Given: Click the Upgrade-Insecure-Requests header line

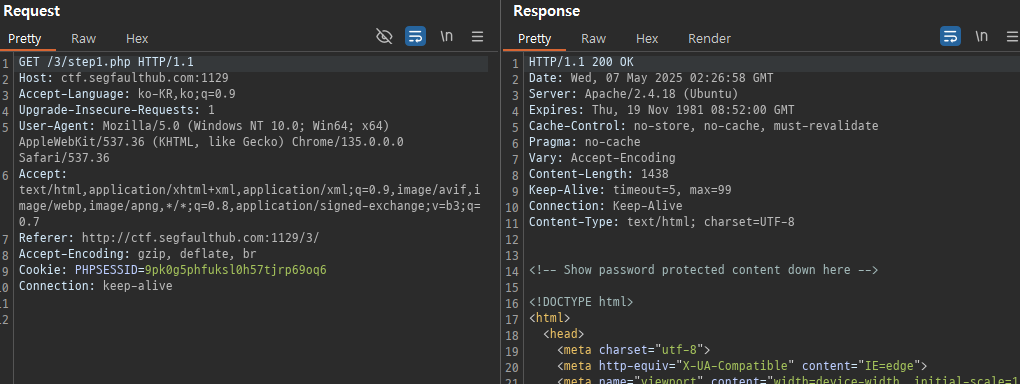Looking at the screenshot, I should [116, 110].
